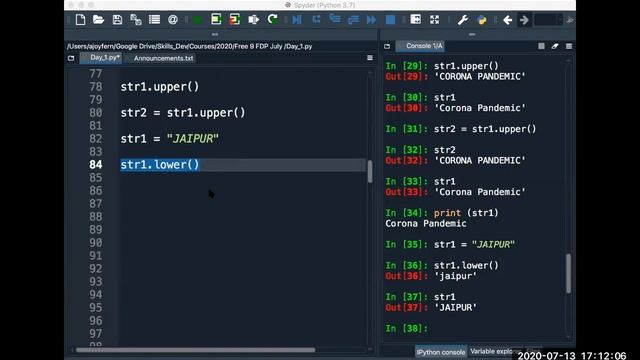Screen dimensions: 640x360
Task: Open Preferences with the wrench icon
Action: (x=462, y=20)
